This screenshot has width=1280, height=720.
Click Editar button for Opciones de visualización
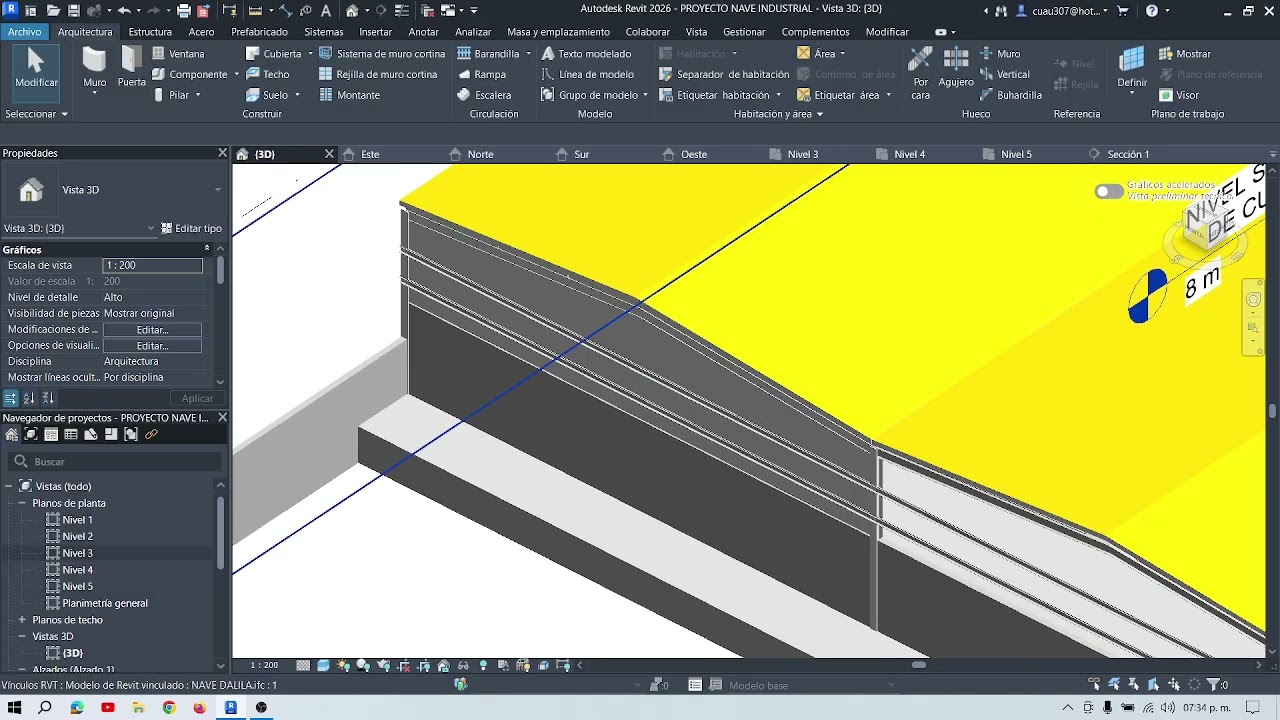pos(152,346)
